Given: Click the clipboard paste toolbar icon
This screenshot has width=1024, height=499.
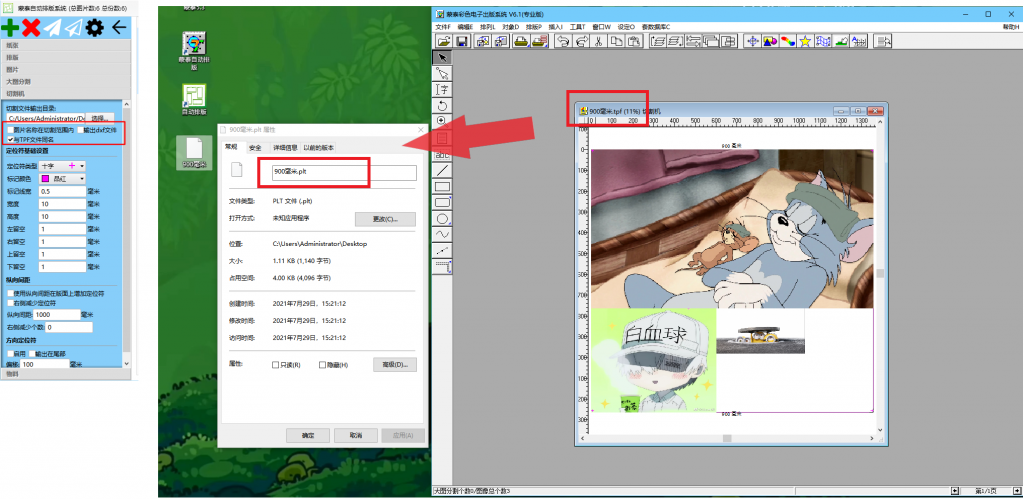Looking at the screenshot, I should 633,41.
